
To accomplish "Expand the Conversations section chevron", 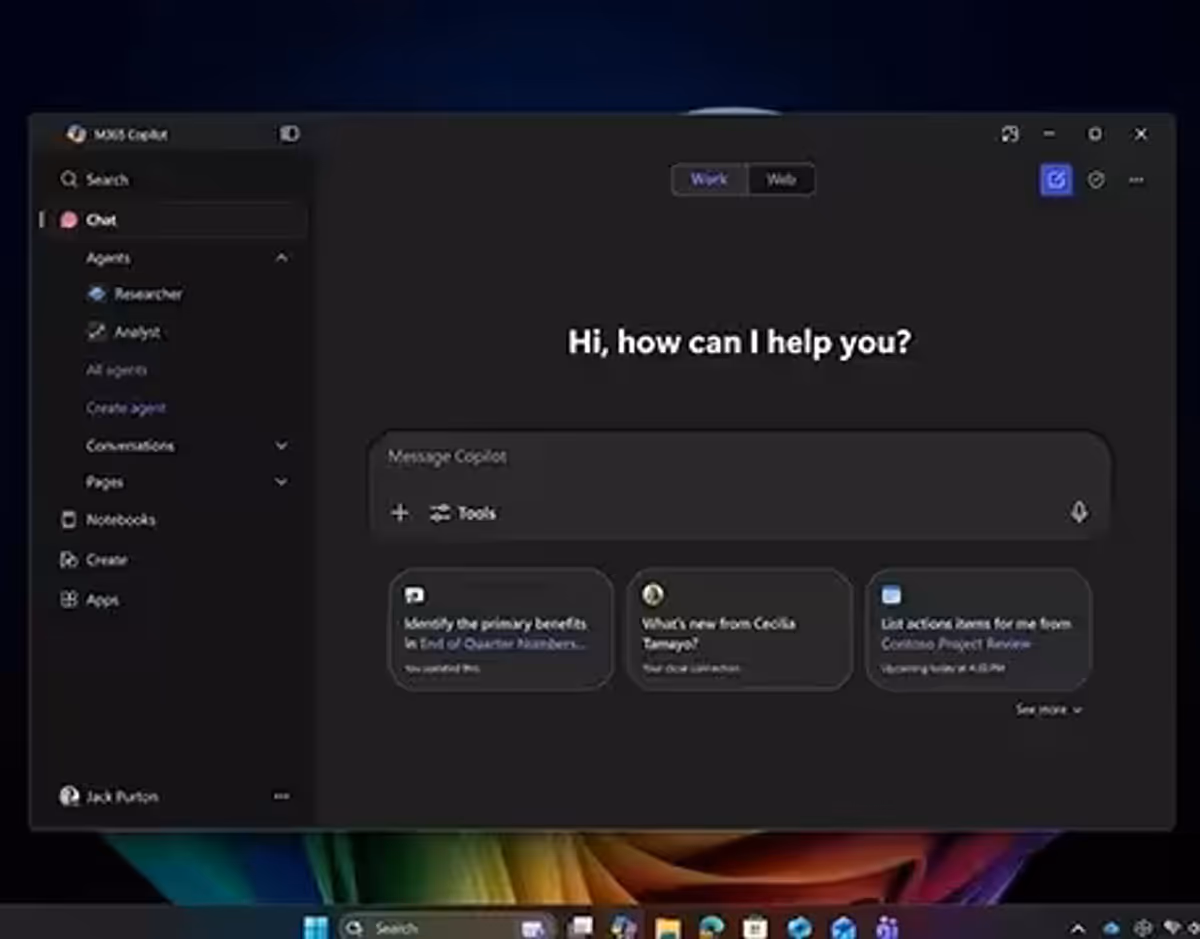I will tap(281, 446).
